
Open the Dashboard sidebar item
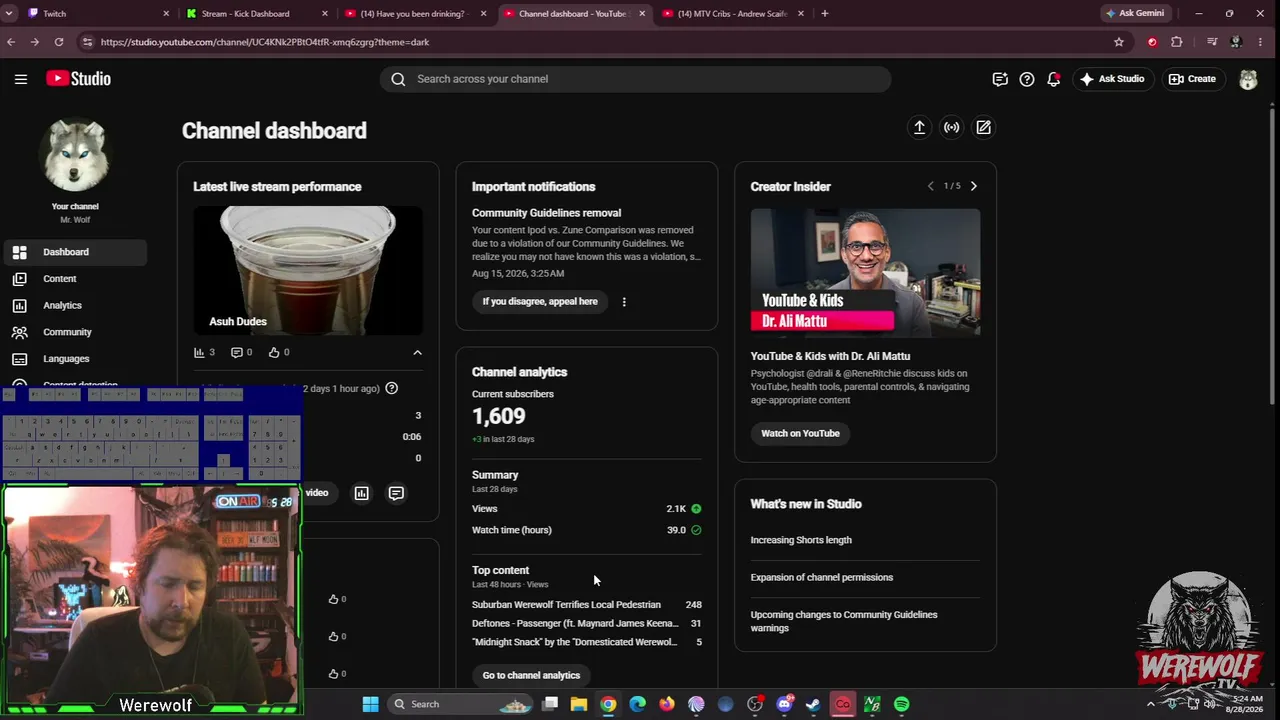[74, 252]
